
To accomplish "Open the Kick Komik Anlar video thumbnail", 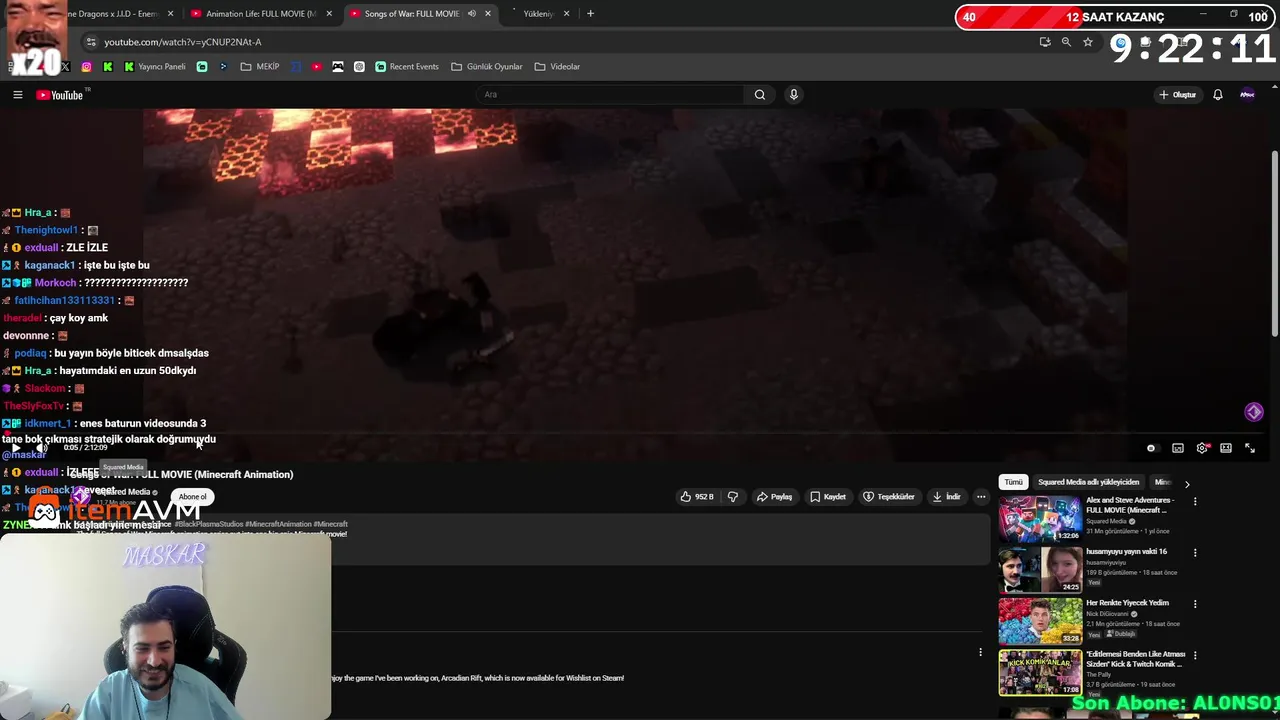I will tap(1040, 673).
